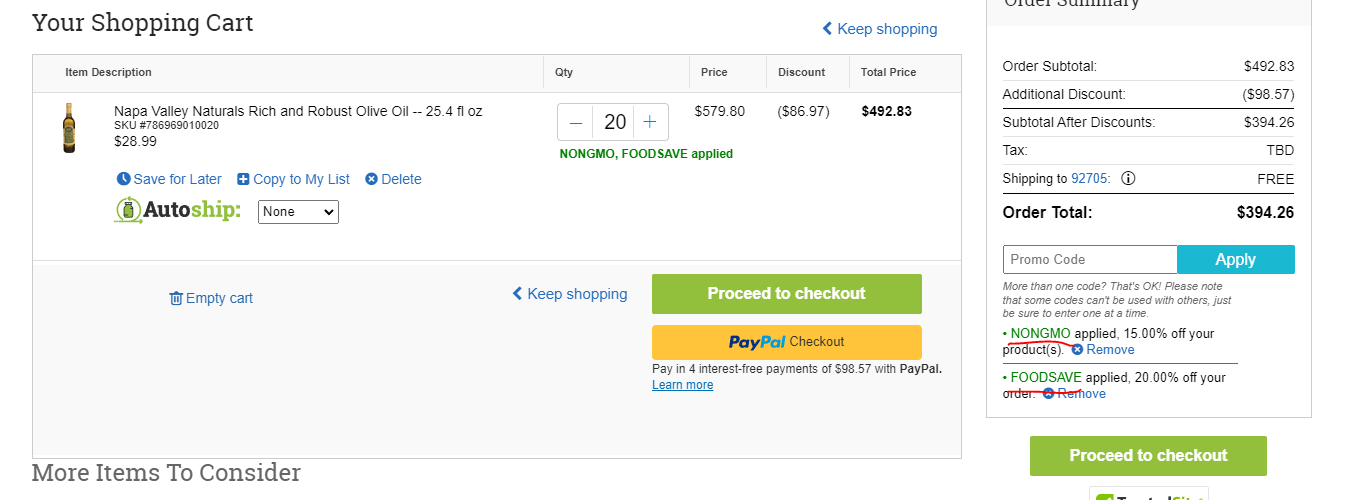Screen dimensions: 1372x500
Task: Click the green Proceed to checkout button in cart
Action: click(x=787, y=294)
